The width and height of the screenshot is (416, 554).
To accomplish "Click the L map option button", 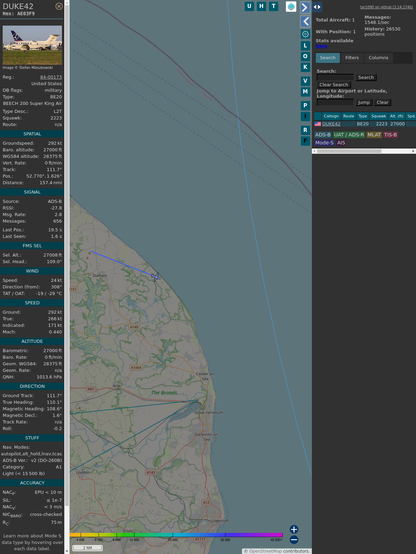I will click(305, 46).
